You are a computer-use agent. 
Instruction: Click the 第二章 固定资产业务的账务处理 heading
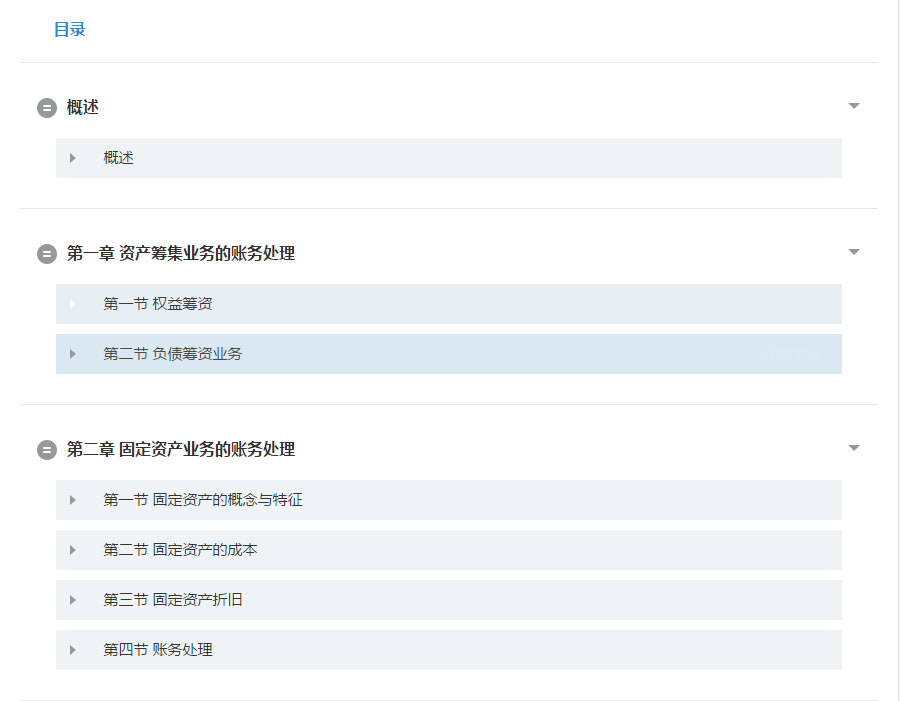click(x=181, y=450)
